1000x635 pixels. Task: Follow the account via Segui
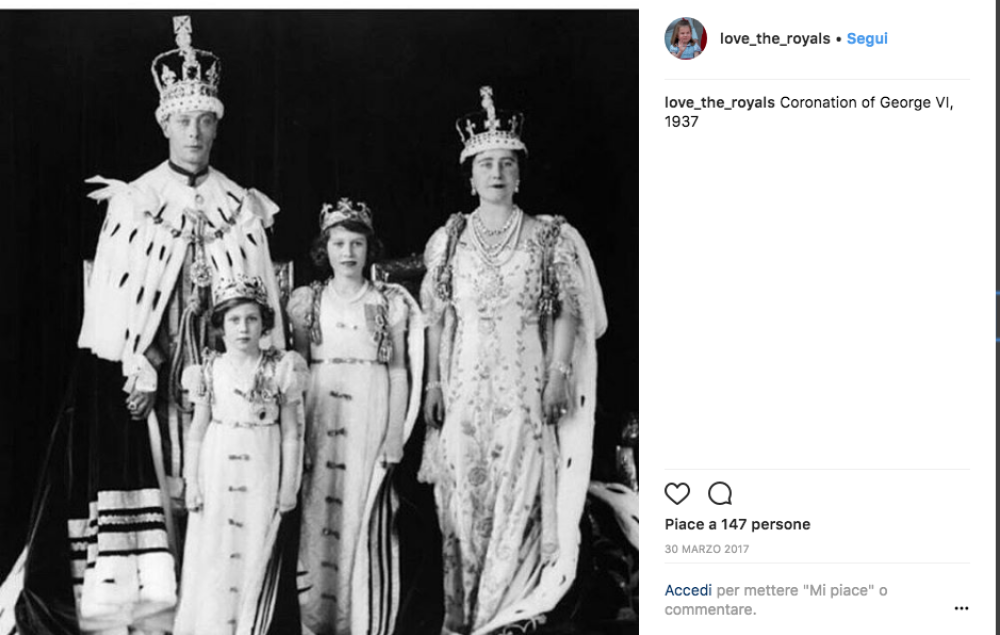(867, 38)
